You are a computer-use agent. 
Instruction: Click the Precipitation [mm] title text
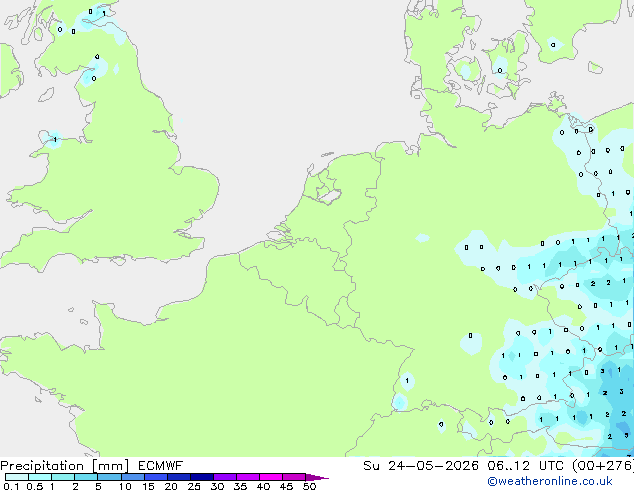(x=64, y=466)
